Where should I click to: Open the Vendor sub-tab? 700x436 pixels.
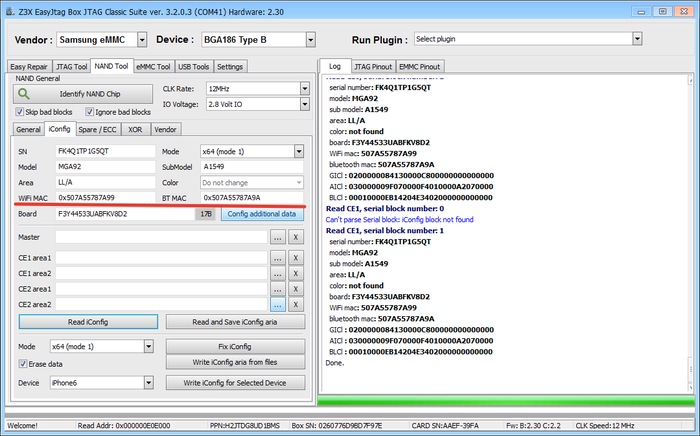(x=166, y=129)
